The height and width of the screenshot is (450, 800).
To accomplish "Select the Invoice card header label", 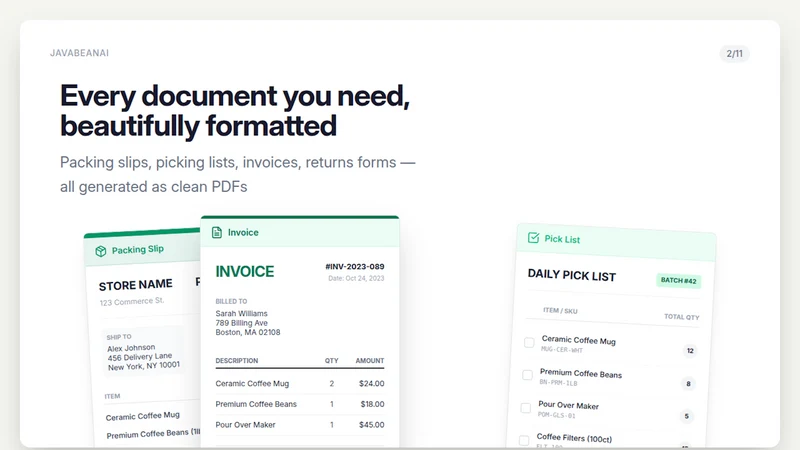I will tap(243, 233).
